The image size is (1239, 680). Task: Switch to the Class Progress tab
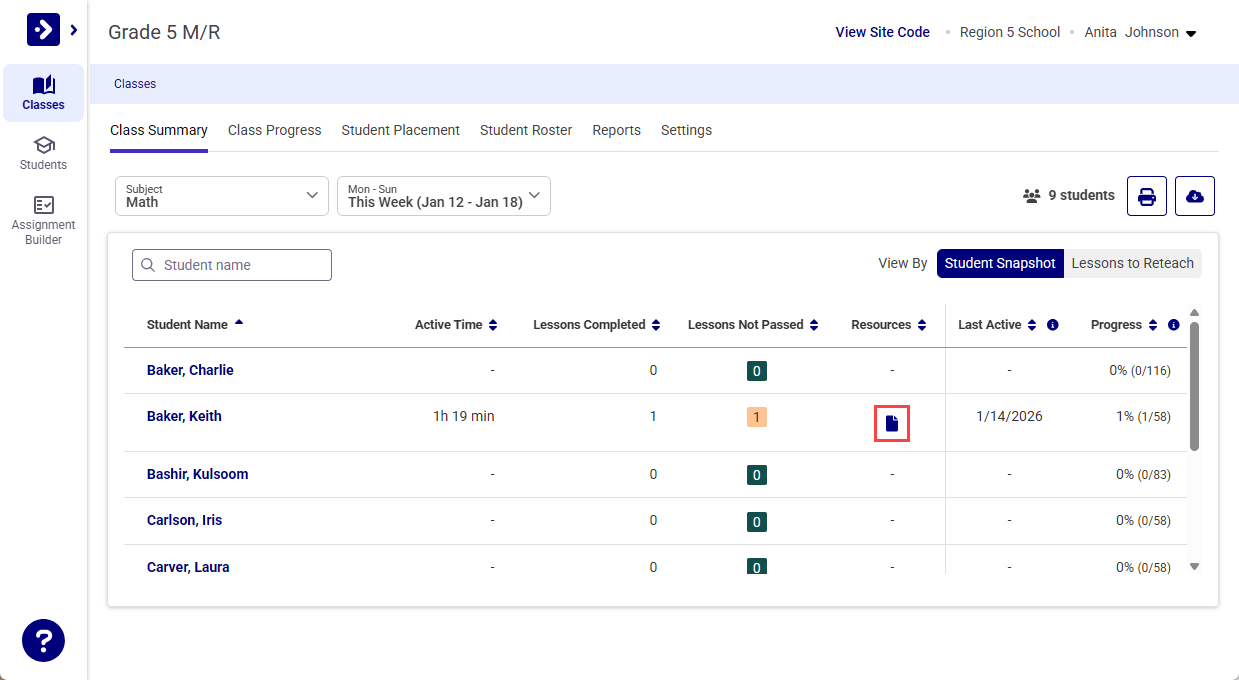274,130
